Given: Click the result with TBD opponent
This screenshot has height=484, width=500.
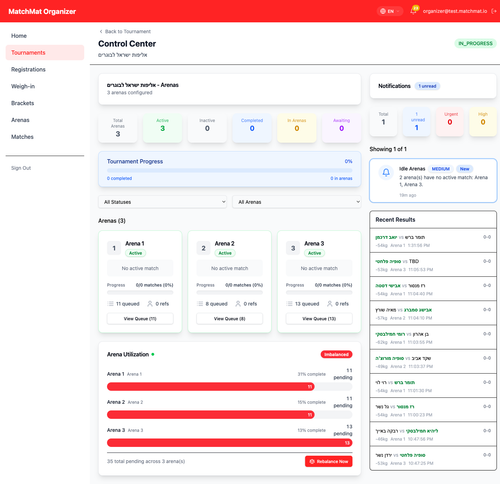Looking at the screenshot, I should pyautogui.click(x=433, y=265).
